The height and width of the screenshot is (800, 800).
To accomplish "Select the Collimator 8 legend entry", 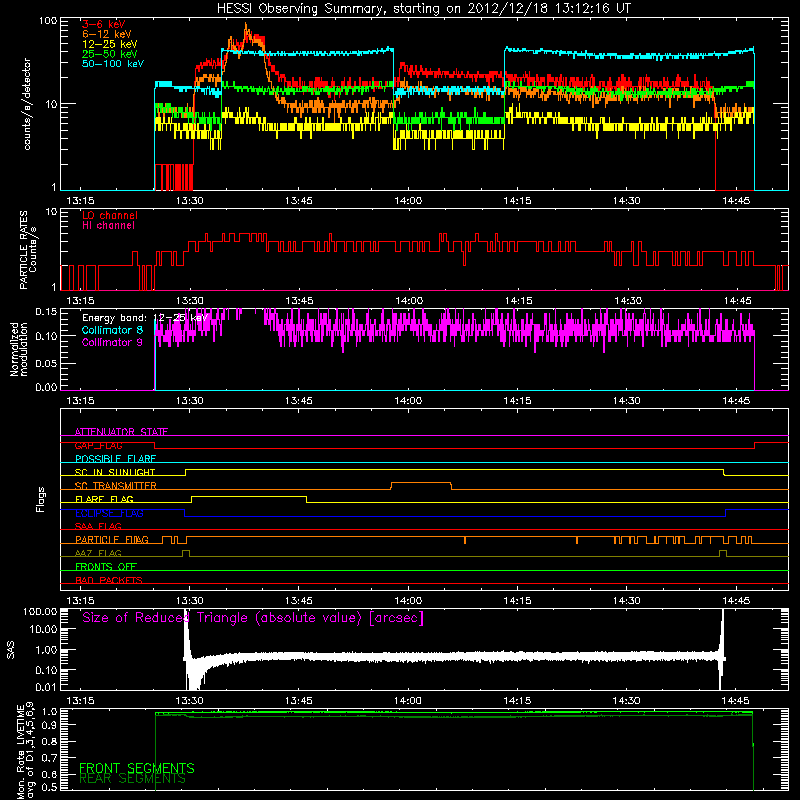I will point(112,330).
